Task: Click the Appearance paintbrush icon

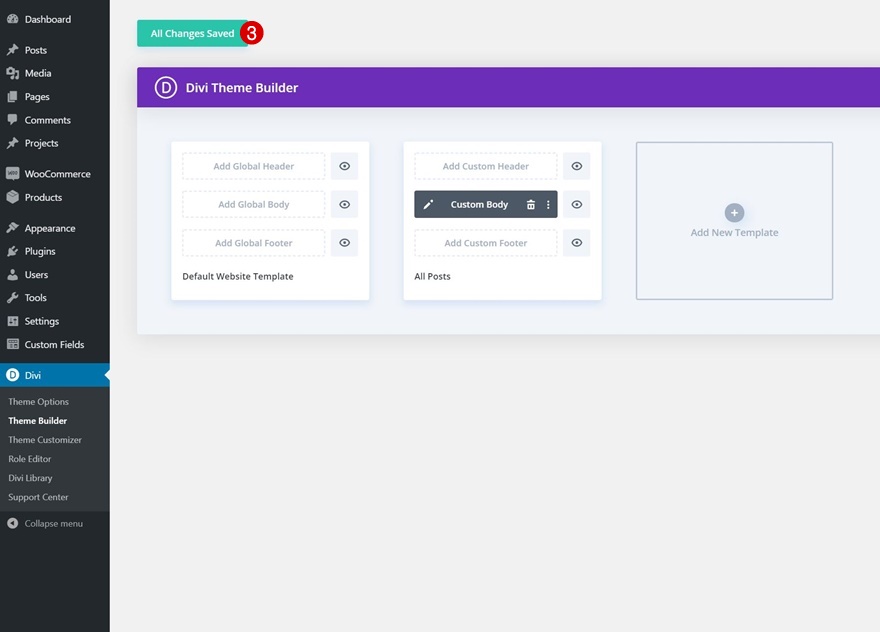Action: click(x=12, y=228)
